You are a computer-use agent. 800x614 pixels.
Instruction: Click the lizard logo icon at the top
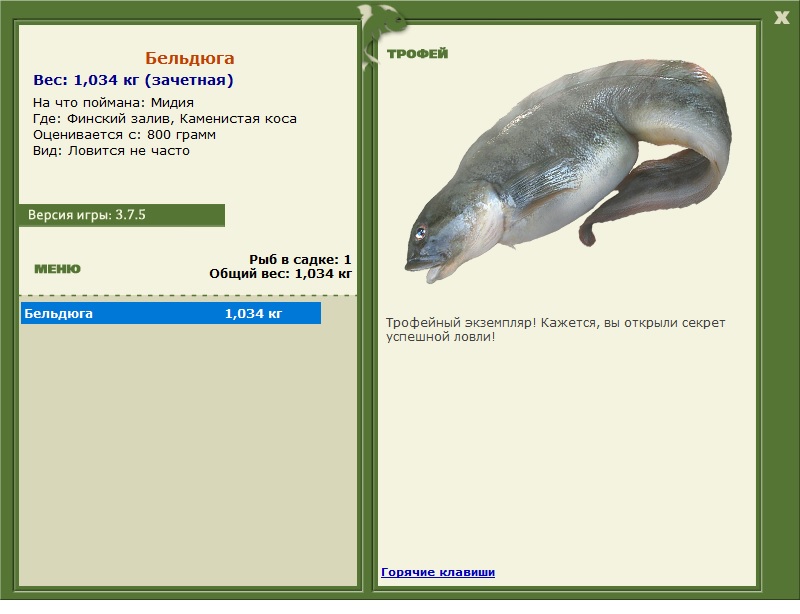382,36
